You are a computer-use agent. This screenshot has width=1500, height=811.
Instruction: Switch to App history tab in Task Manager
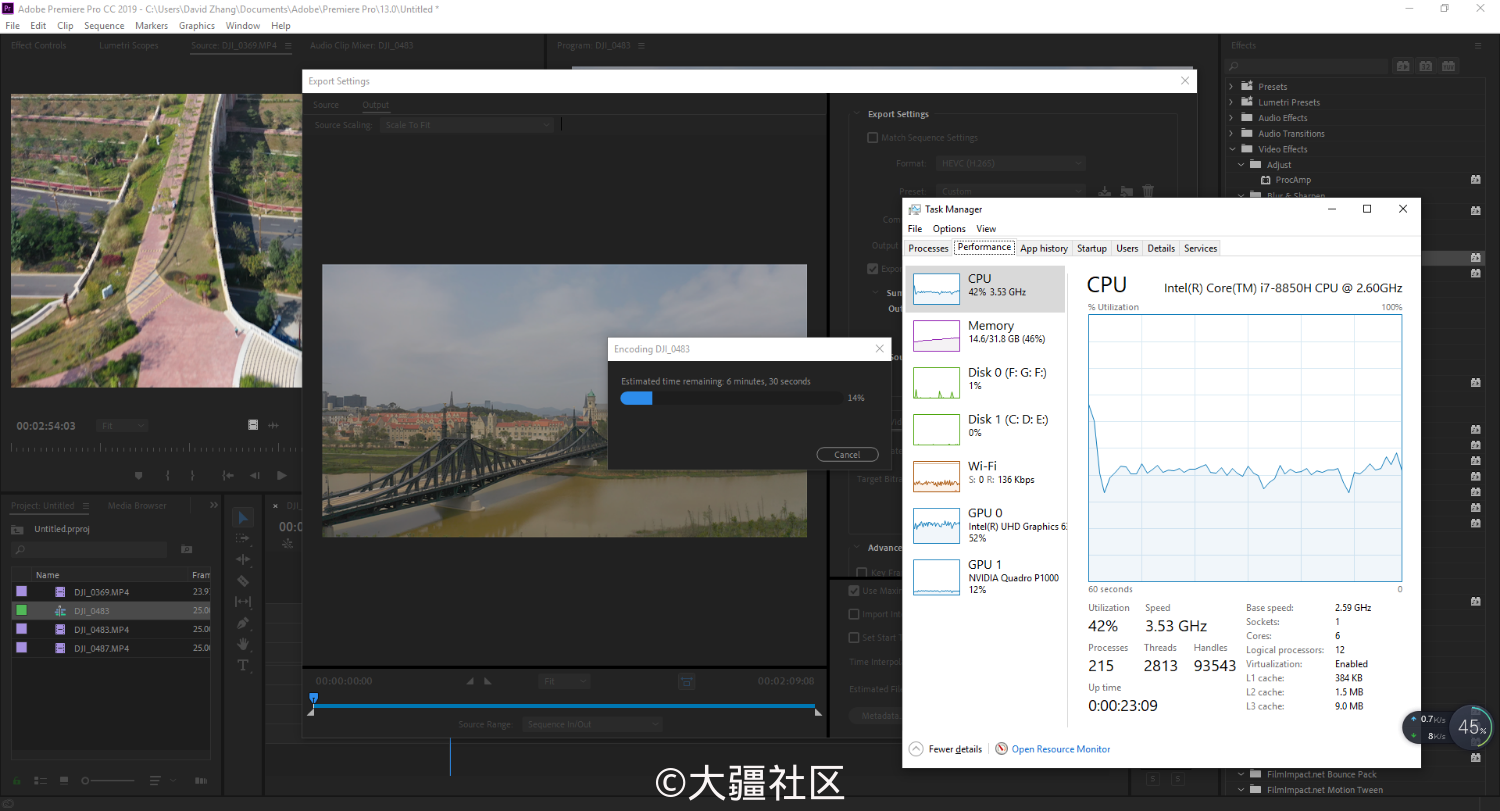pyautogui.click(x=1044, y=248)
